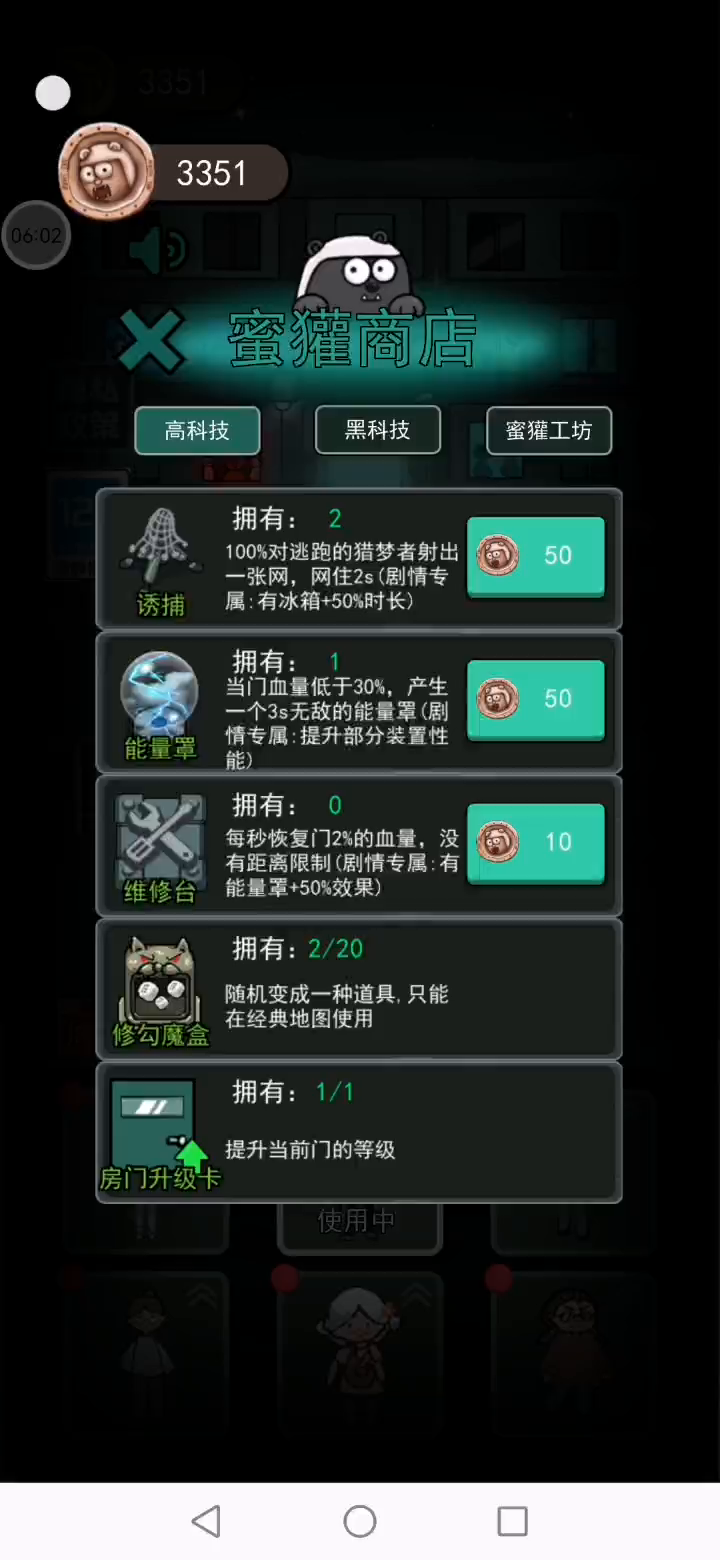The image size is (720, 1560).
Task: Open the 修勾魔盒 item description row
Action: tap(359, 988)
